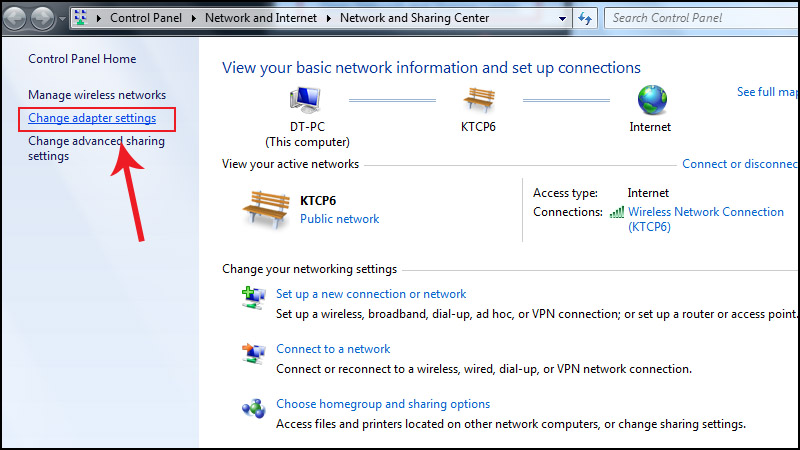Image resolution: width=800 pixels, height=450 pixels.
Task: Click the Search Control Panel field
Action: [700, 18]
